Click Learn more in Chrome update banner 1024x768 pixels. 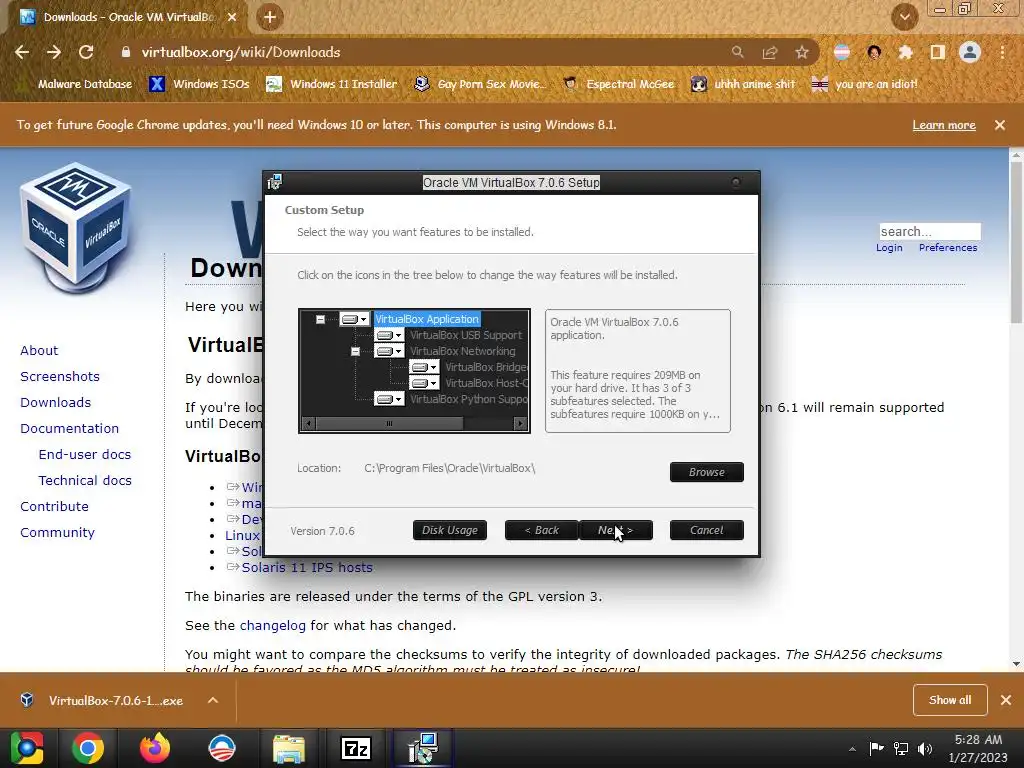tap(944, 125)
